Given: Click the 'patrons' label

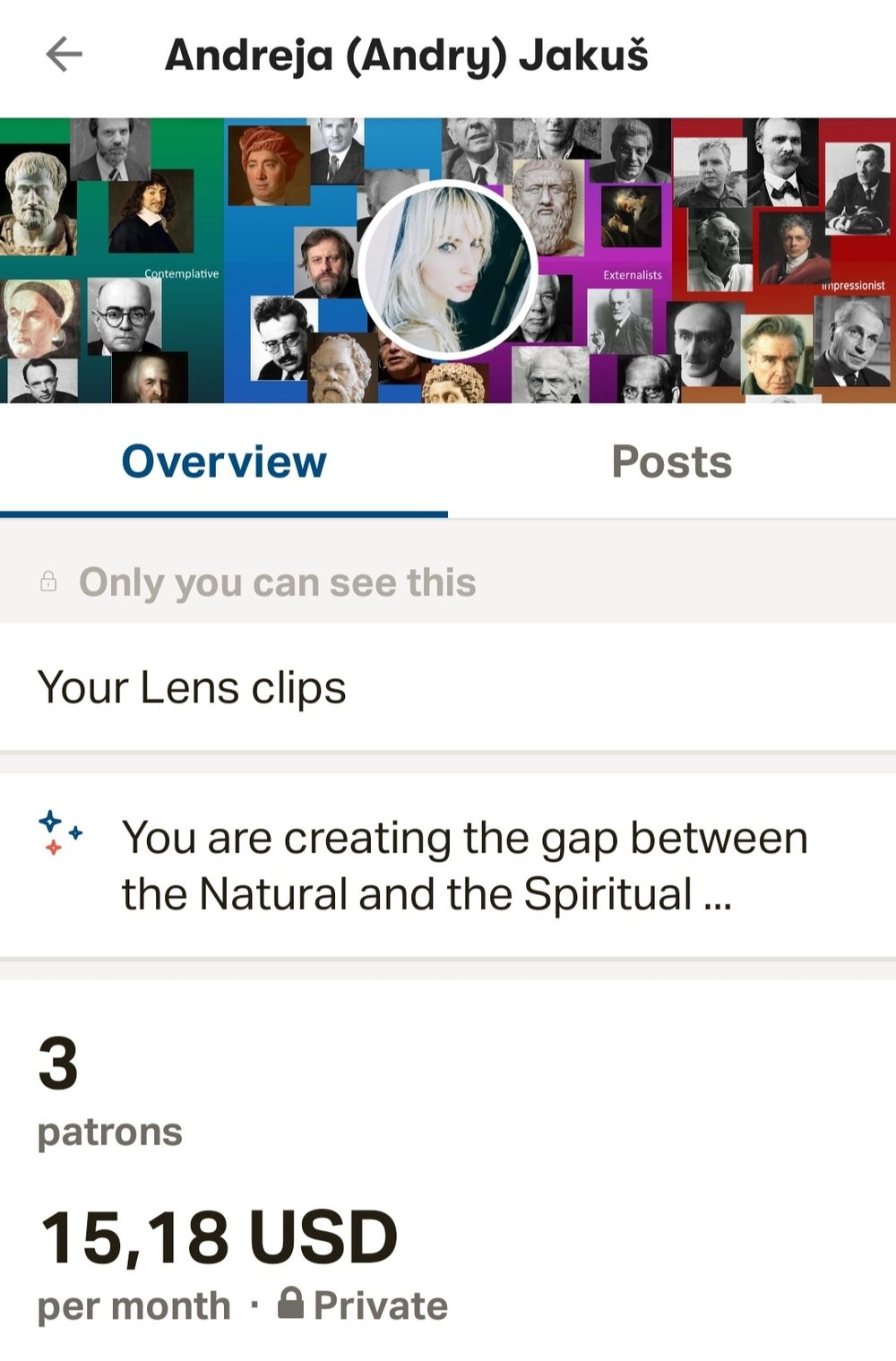Looking at the screenshot, I should 109,1132.
